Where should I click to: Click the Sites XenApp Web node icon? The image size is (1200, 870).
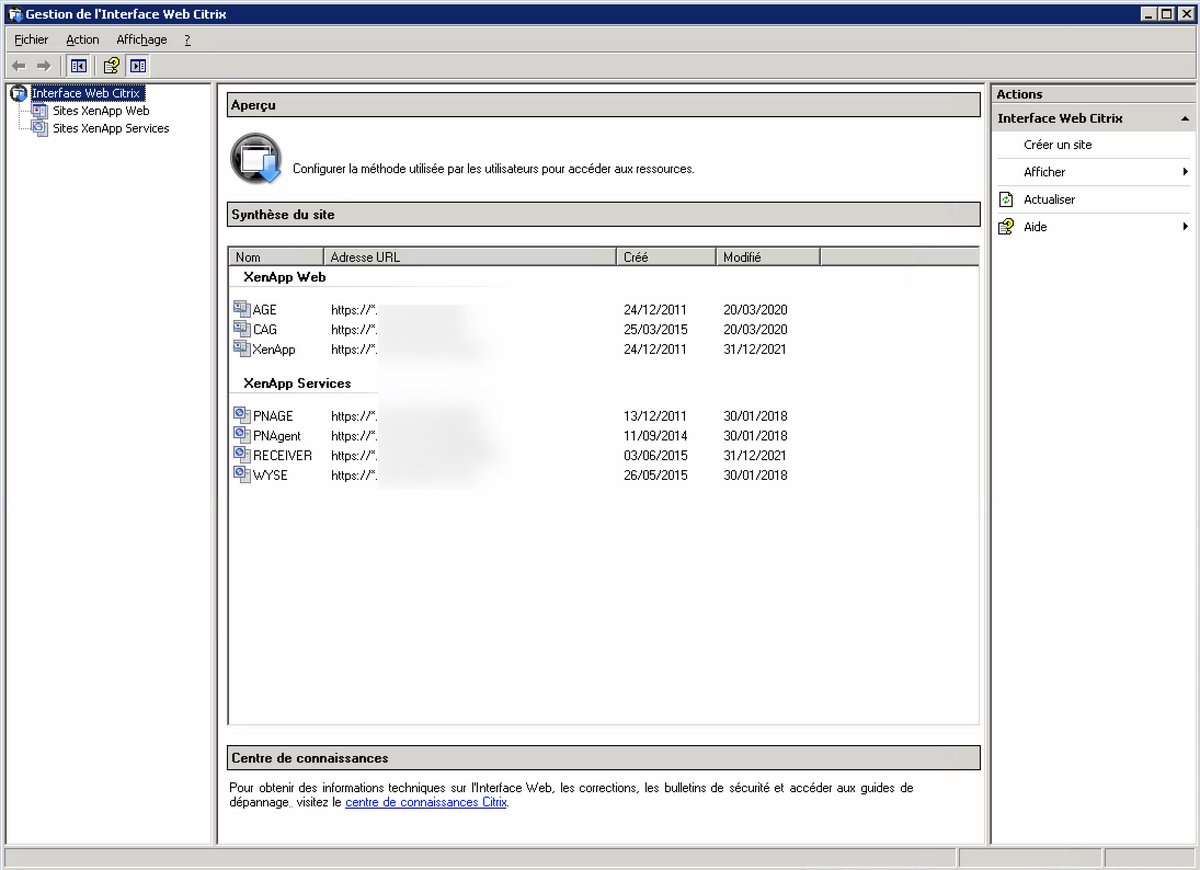[40, 111]
